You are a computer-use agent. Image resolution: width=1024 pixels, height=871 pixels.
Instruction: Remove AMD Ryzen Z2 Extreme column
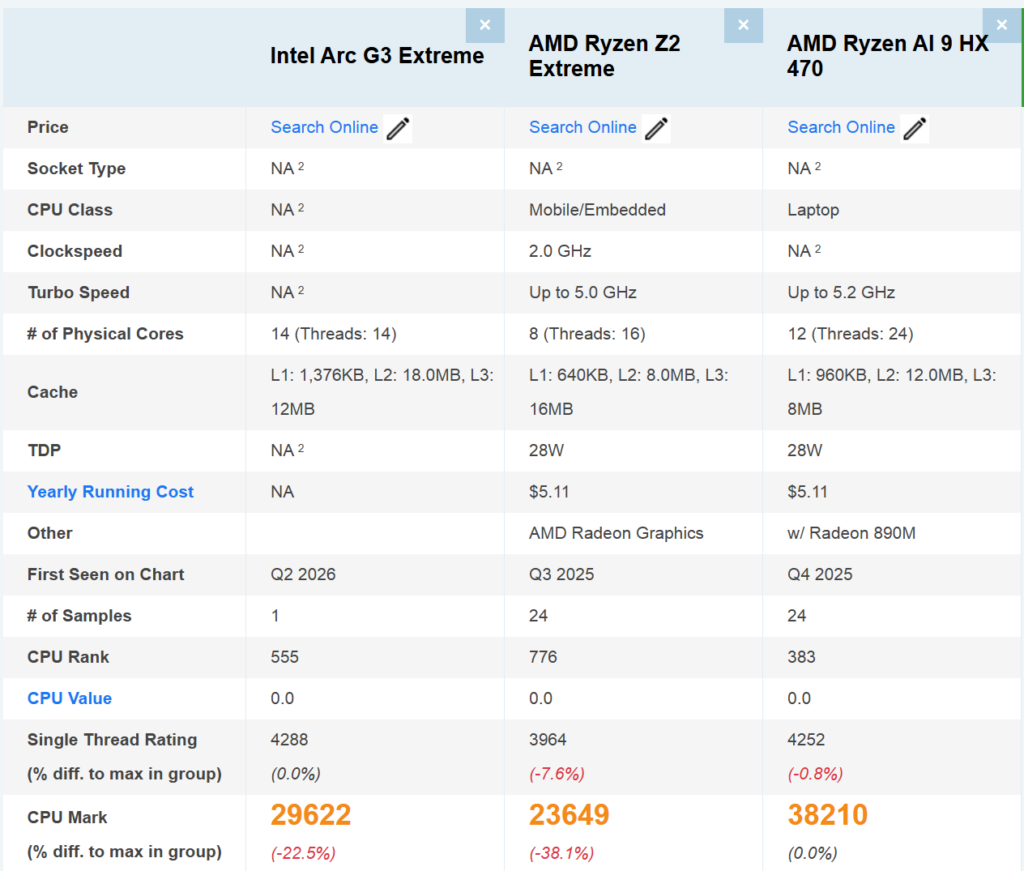[743, 25]
